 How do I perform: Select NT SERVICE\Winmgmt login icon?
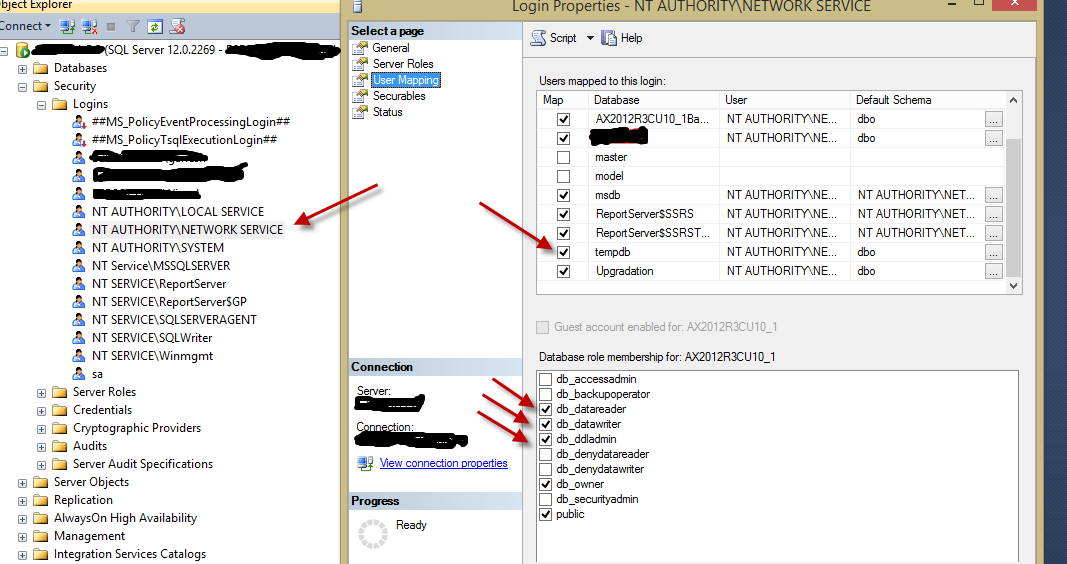[79, 356]
